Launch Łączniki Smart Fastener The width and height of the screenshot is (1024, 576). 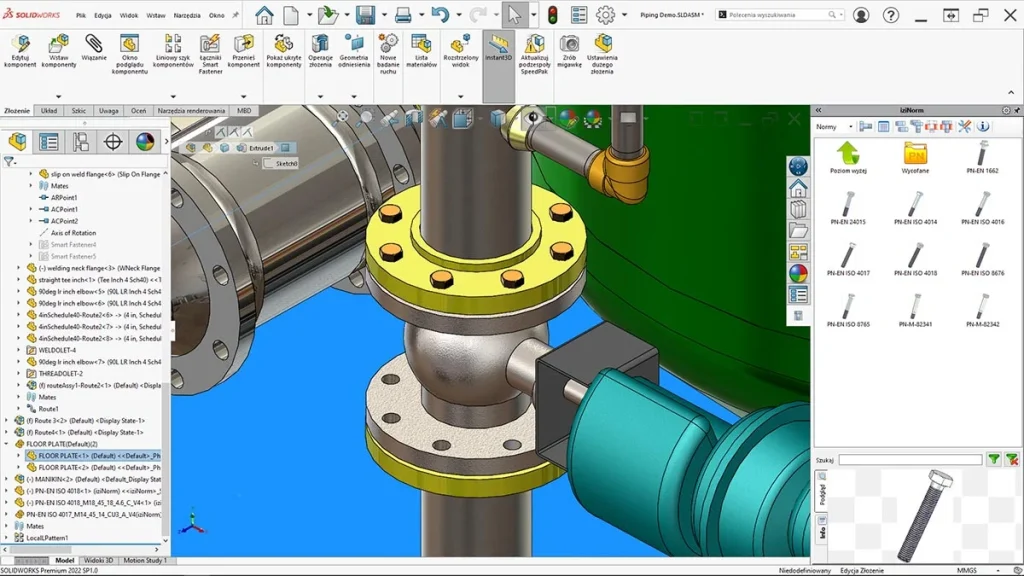tap(210, 54)
